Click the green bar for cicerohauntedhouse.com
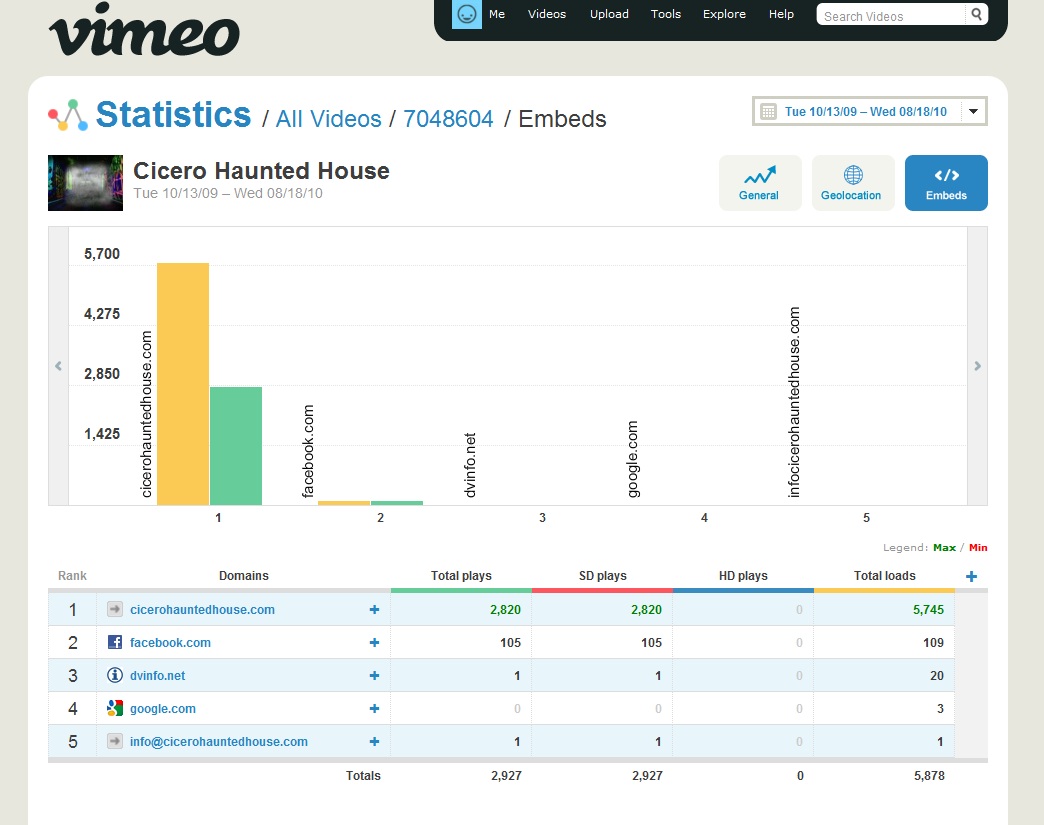 coord(236,445)
